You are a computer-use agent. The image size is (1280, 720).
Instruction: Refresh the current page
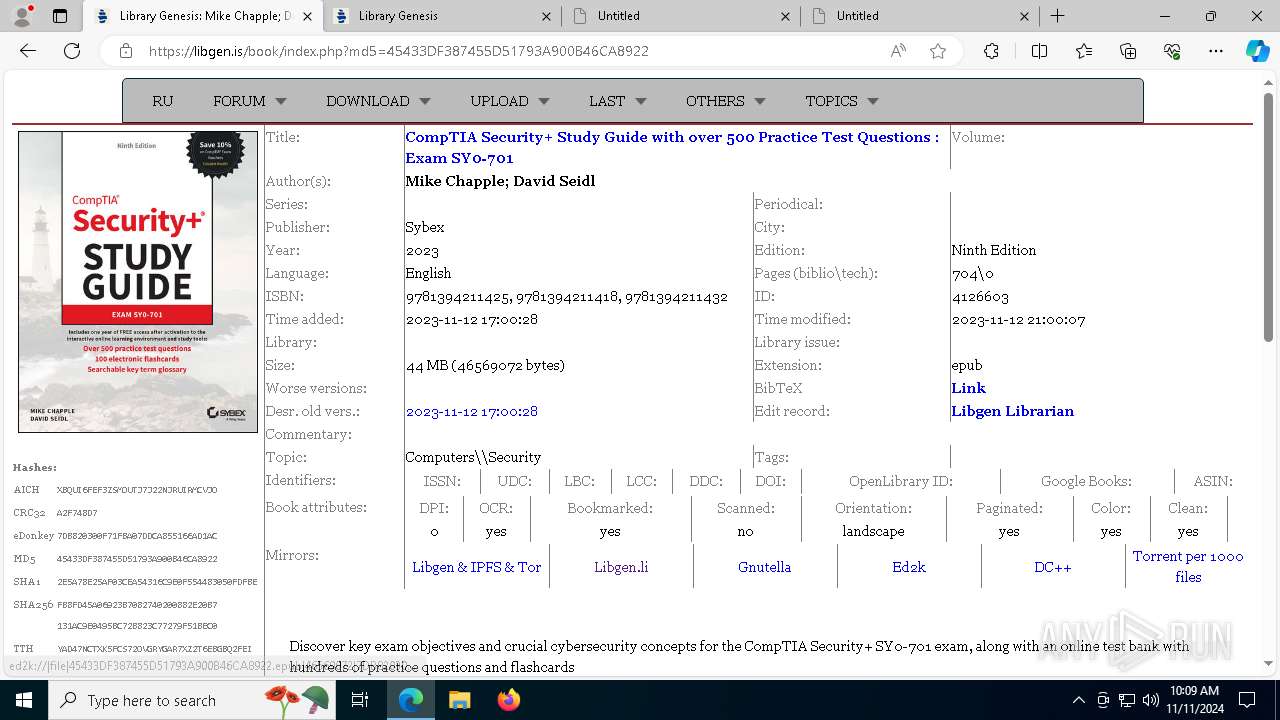click(x=72, y=51)
